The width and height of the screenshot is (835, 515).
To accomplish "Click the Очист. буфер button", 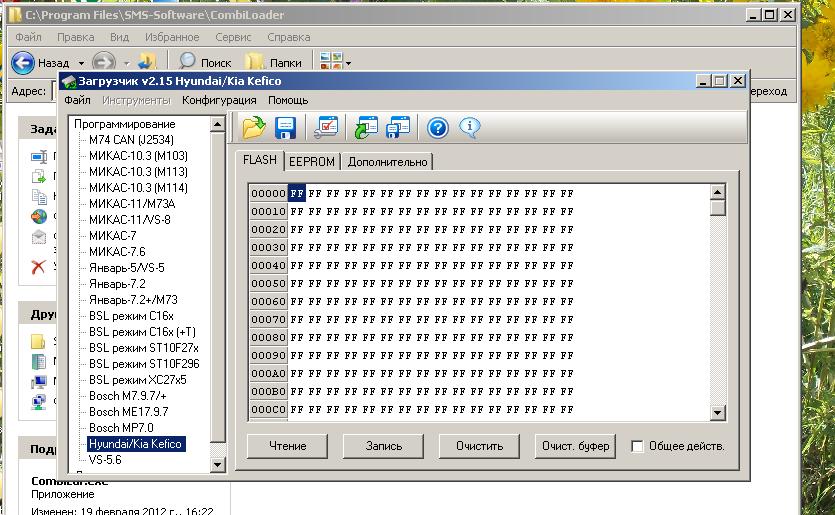I will point(575,446).
